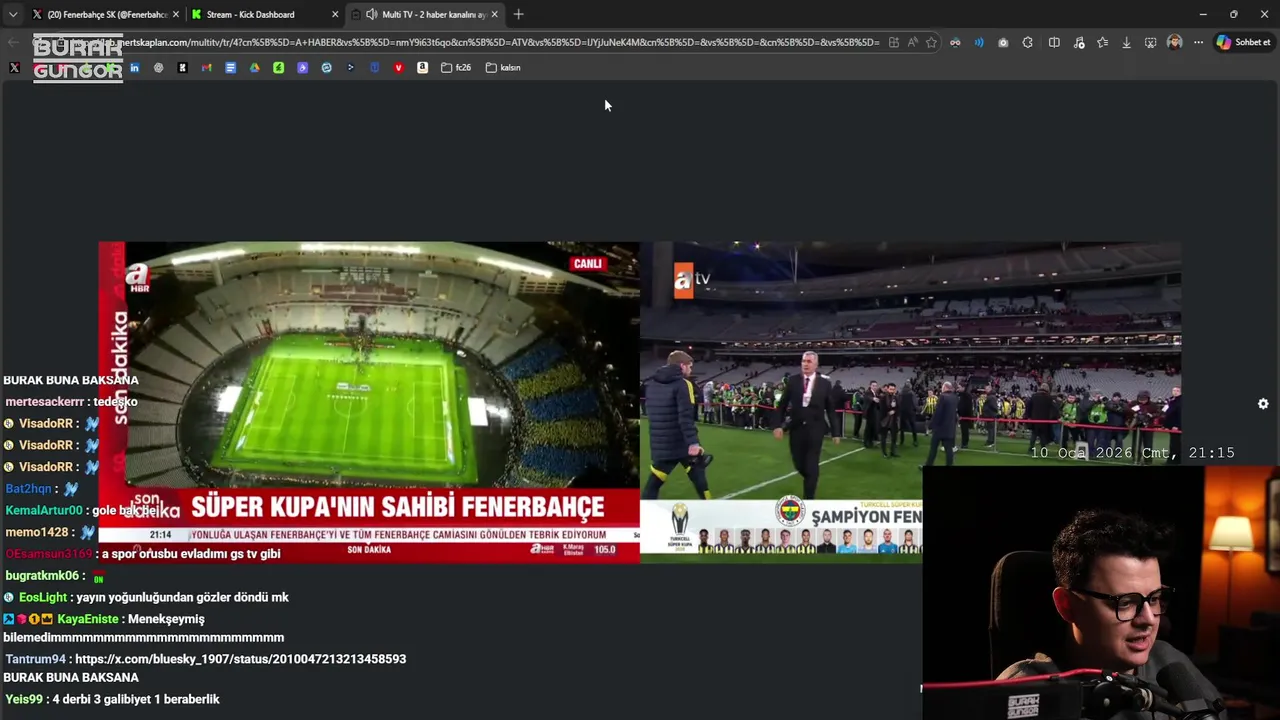The height and width of the screenshot is (720, 1280).
Task: Click the page apps icon in address bar
Action: tap(893, 42)
